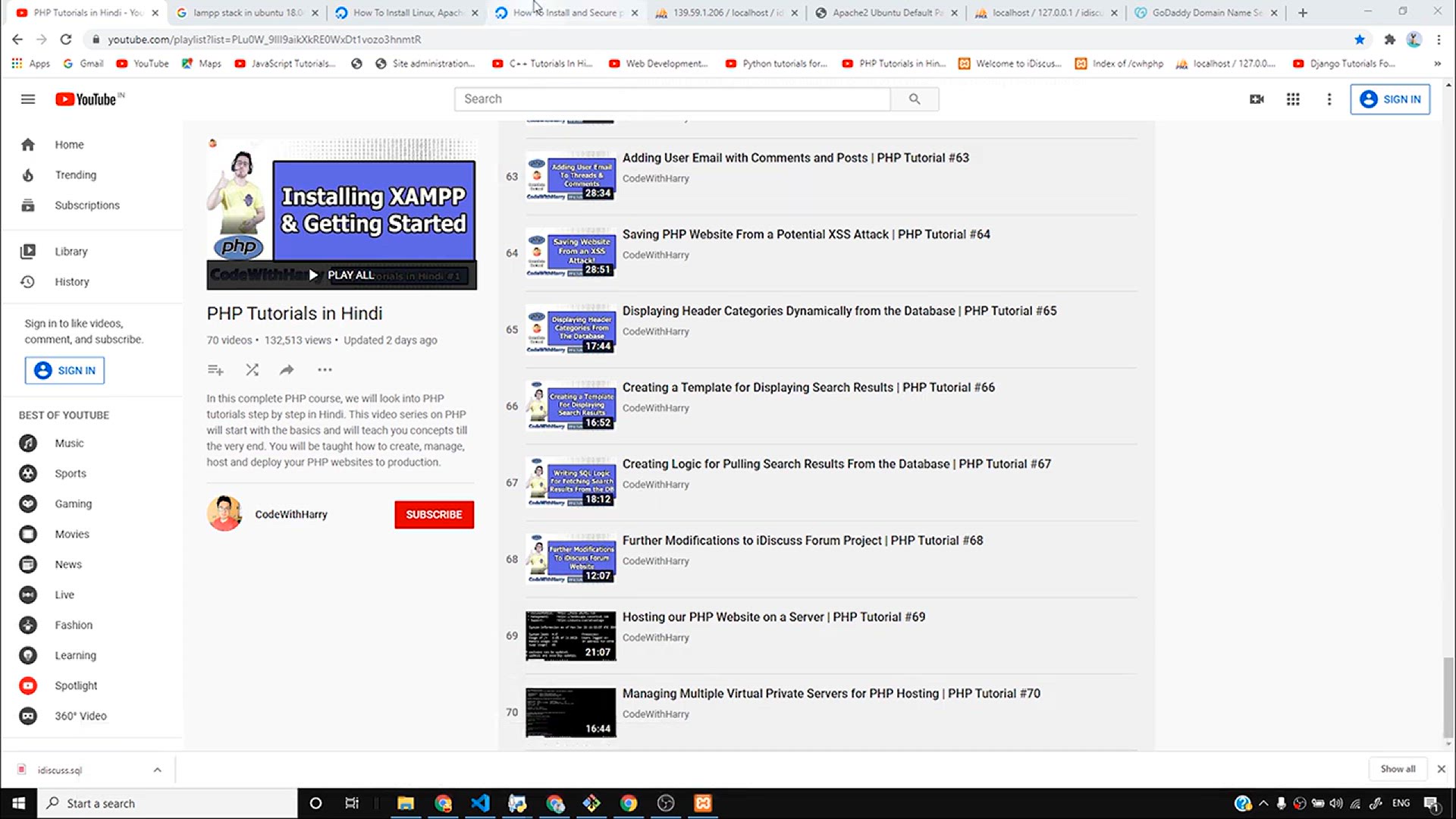The image size is (1456, 819).
Task: Click the address bar URL
Action: pyautogui.click(x=264, y=39)
